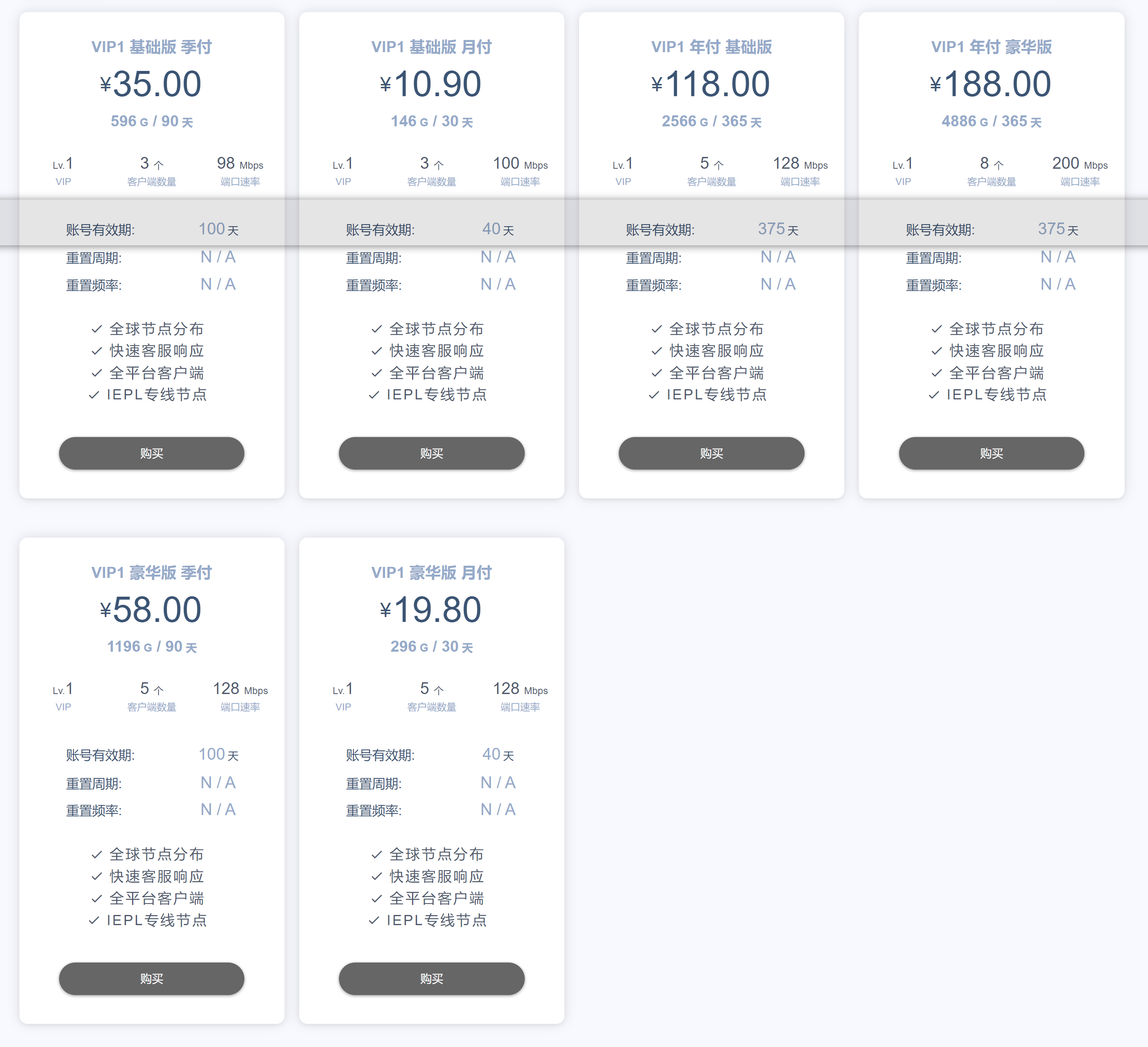Image resolution: width=1148 pixels, height=1047 pixels.
Task: Click the 200 Mbps port speed value
Action: (1079, 163)
